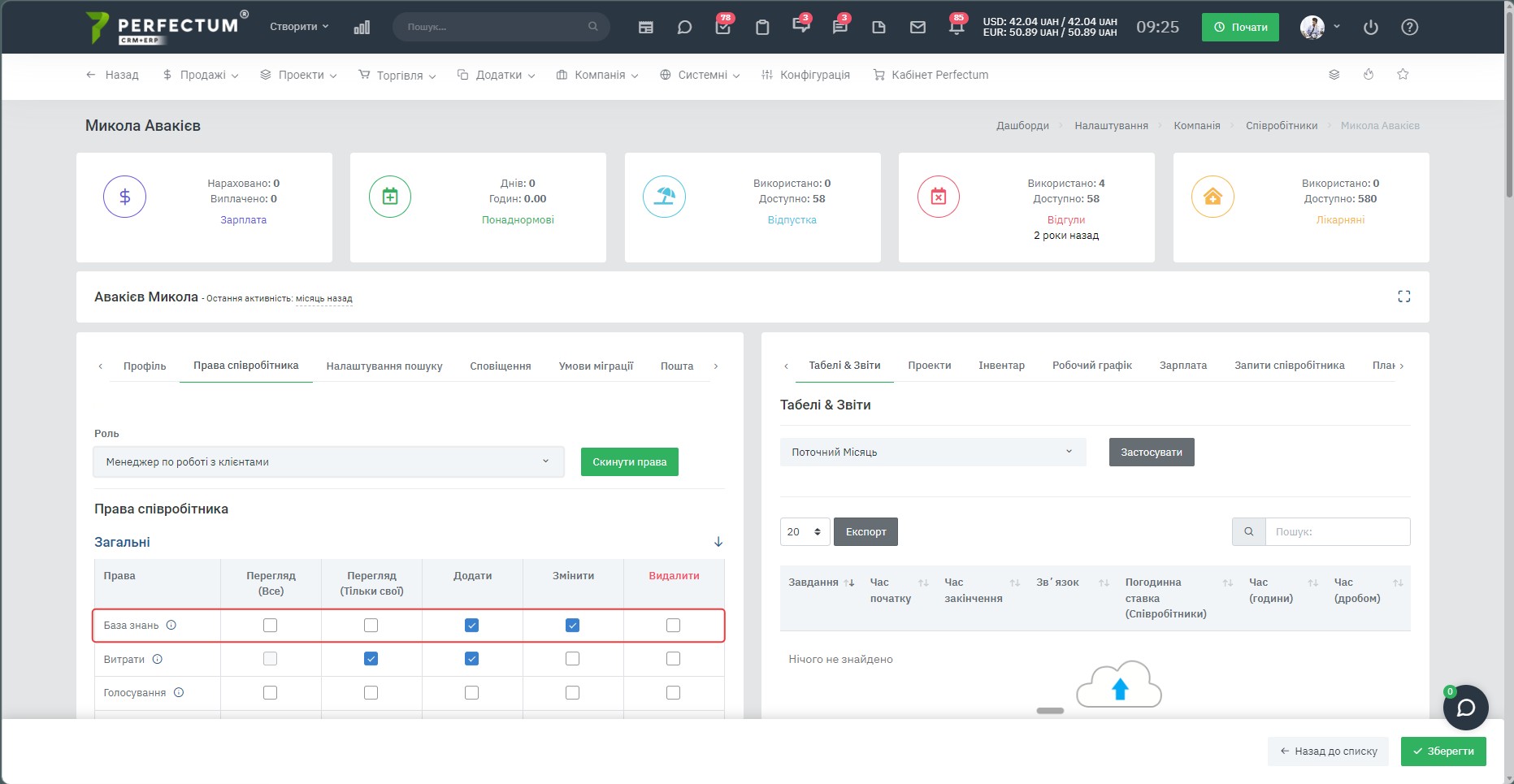This screenshot has height=784, width=1514.
Task: Add page to favorites with star icon
Action: click(1403, 74)
